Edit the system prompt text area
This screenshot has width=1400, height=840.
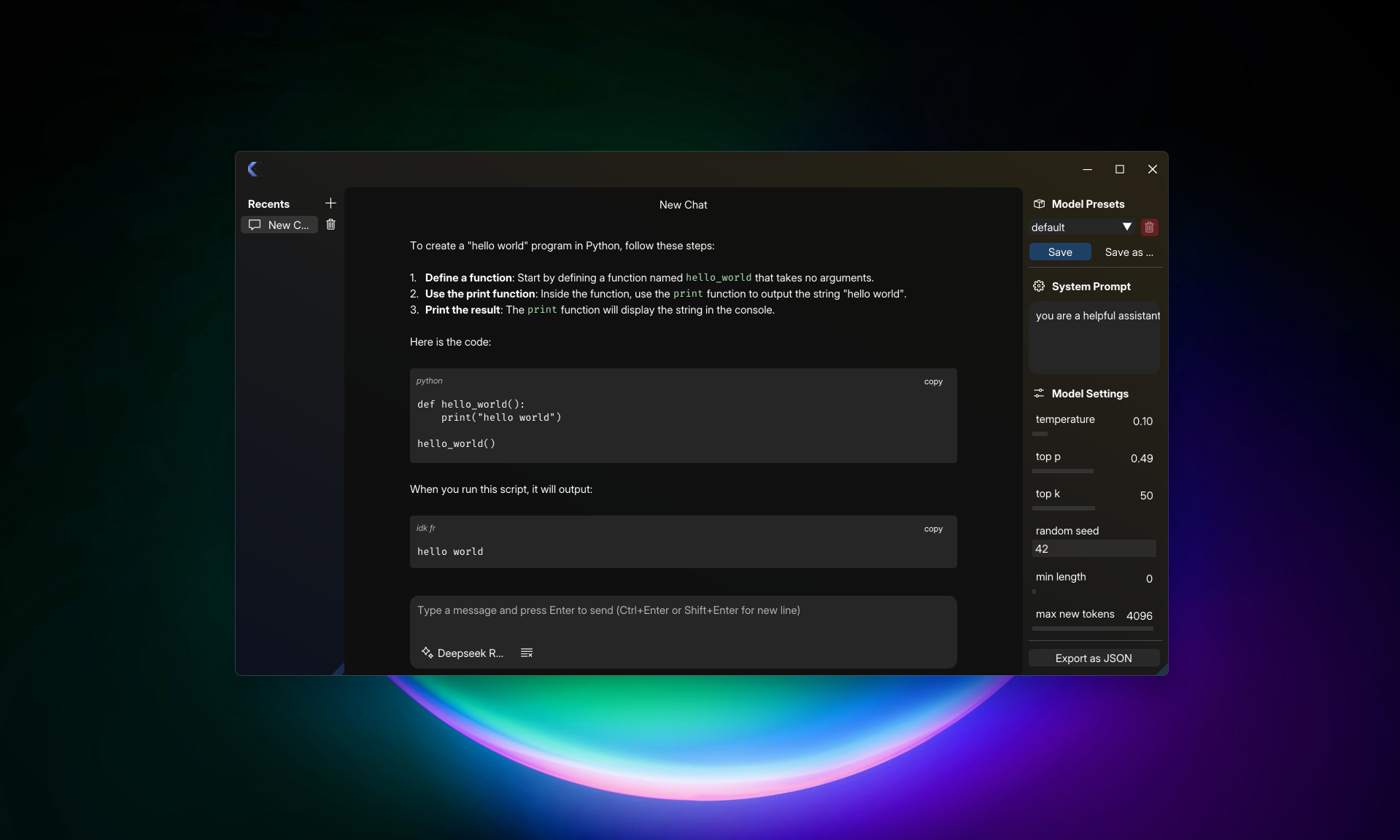(x=1094, y=338)
